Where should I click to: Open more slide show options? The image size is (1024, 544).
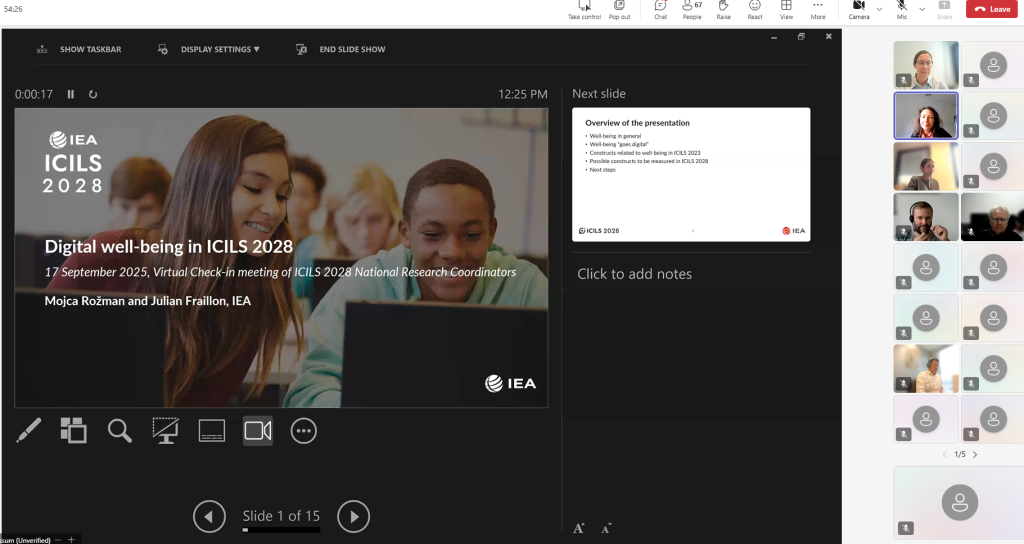pyautogui.click(x=304, y=430)
